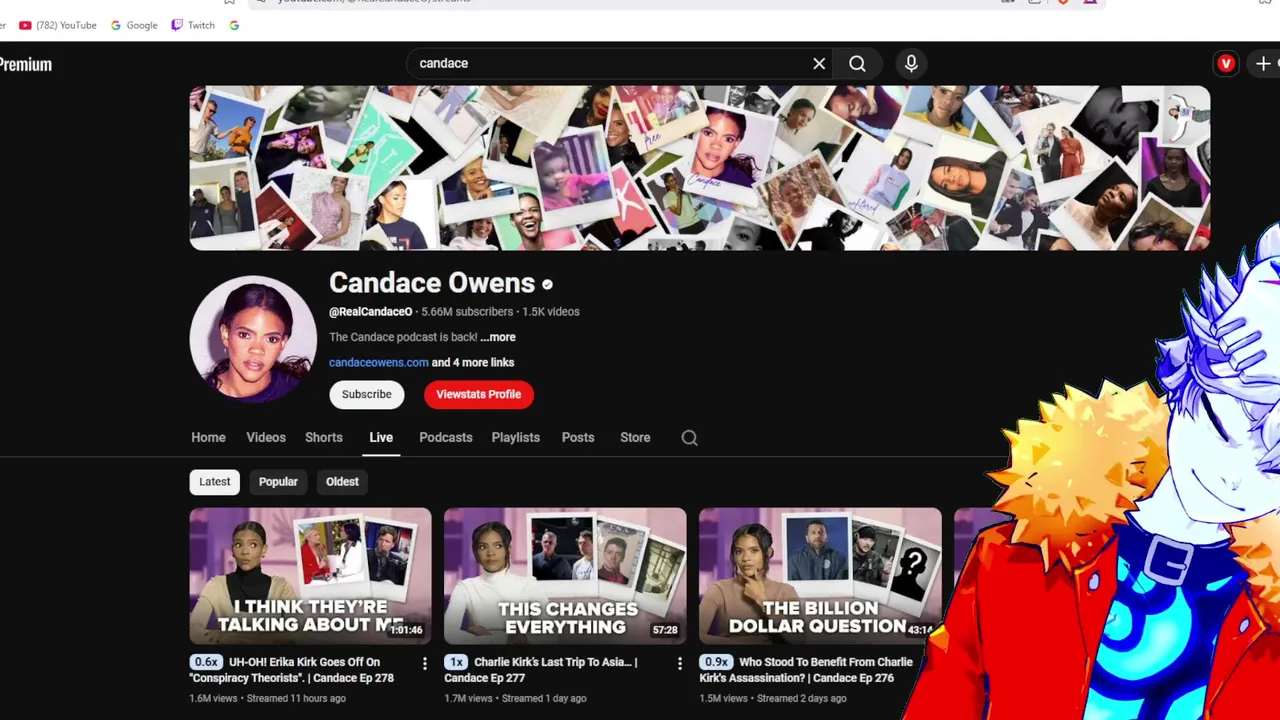
Task: Open the Twitch bookmark
Action: [x=193, y=25]
